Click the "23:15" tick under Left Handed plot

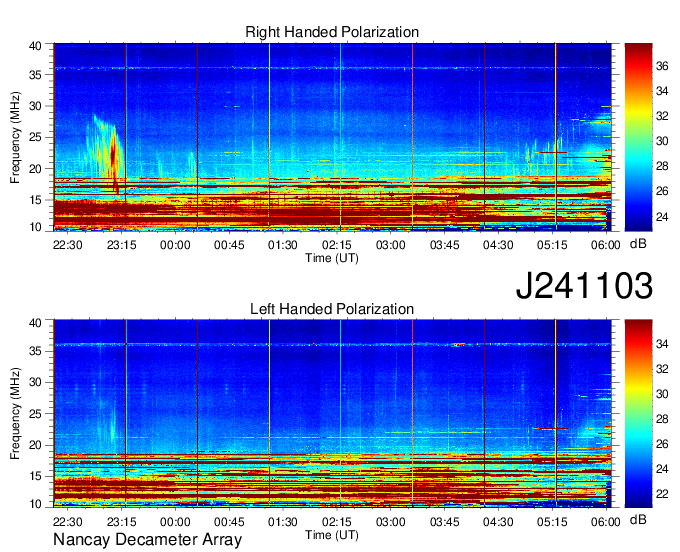[121, 522]
